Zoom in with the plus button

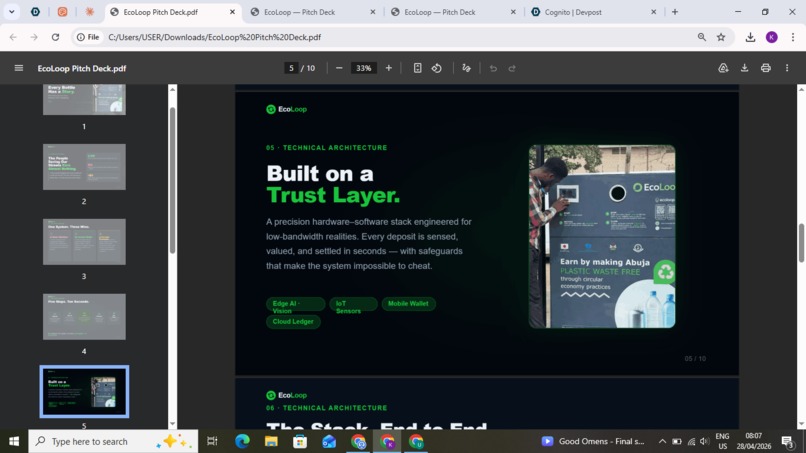(389, 68)
